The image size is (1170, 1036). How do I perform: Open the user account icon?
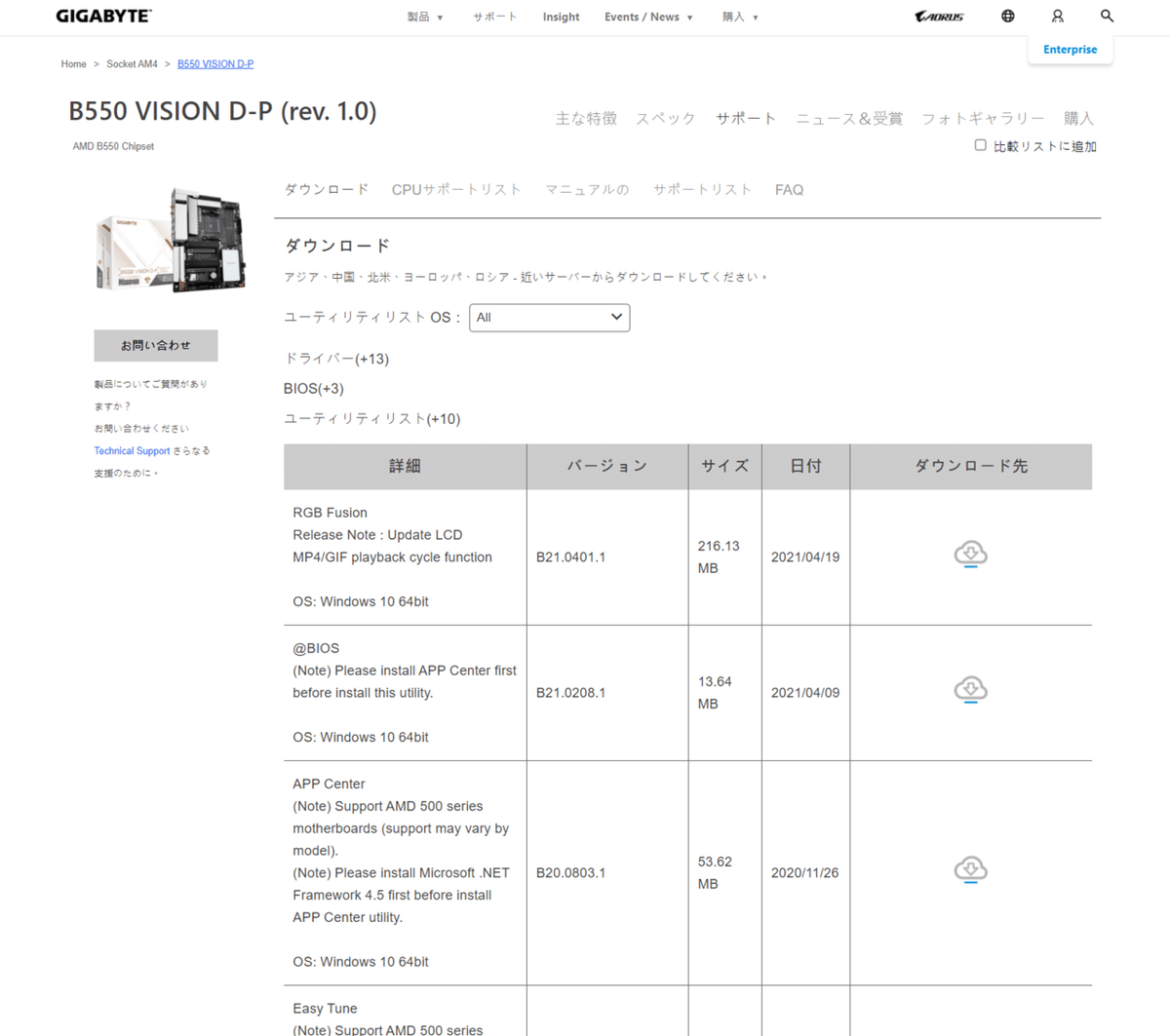pos(1058,17)
